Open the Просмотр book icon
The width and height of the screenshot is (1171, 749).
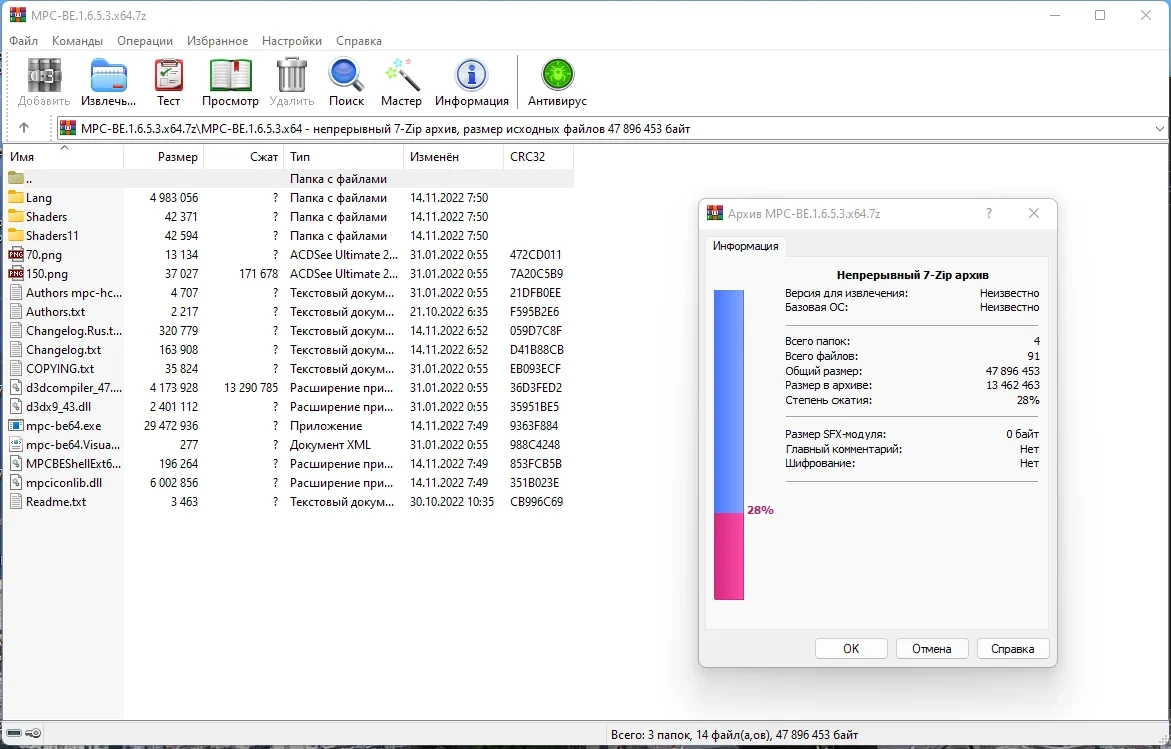point(230,75)
